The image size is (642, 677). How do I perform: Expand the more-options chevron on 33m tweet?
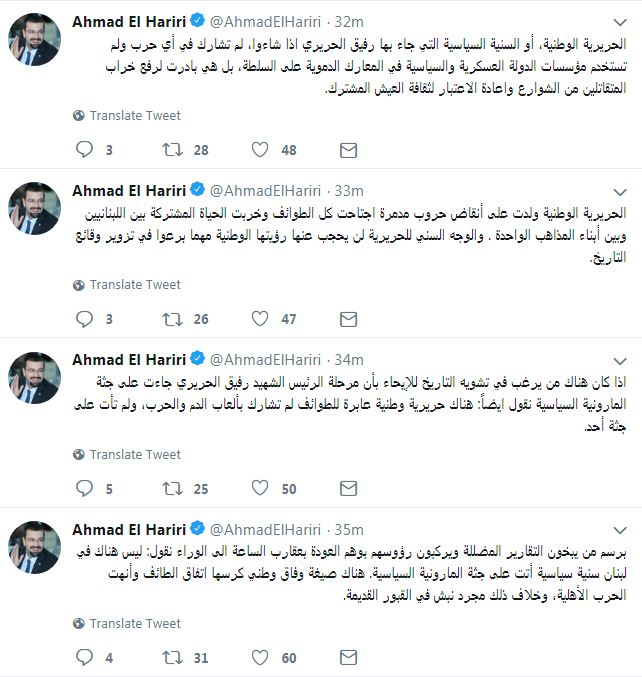[x=620, y=192]
